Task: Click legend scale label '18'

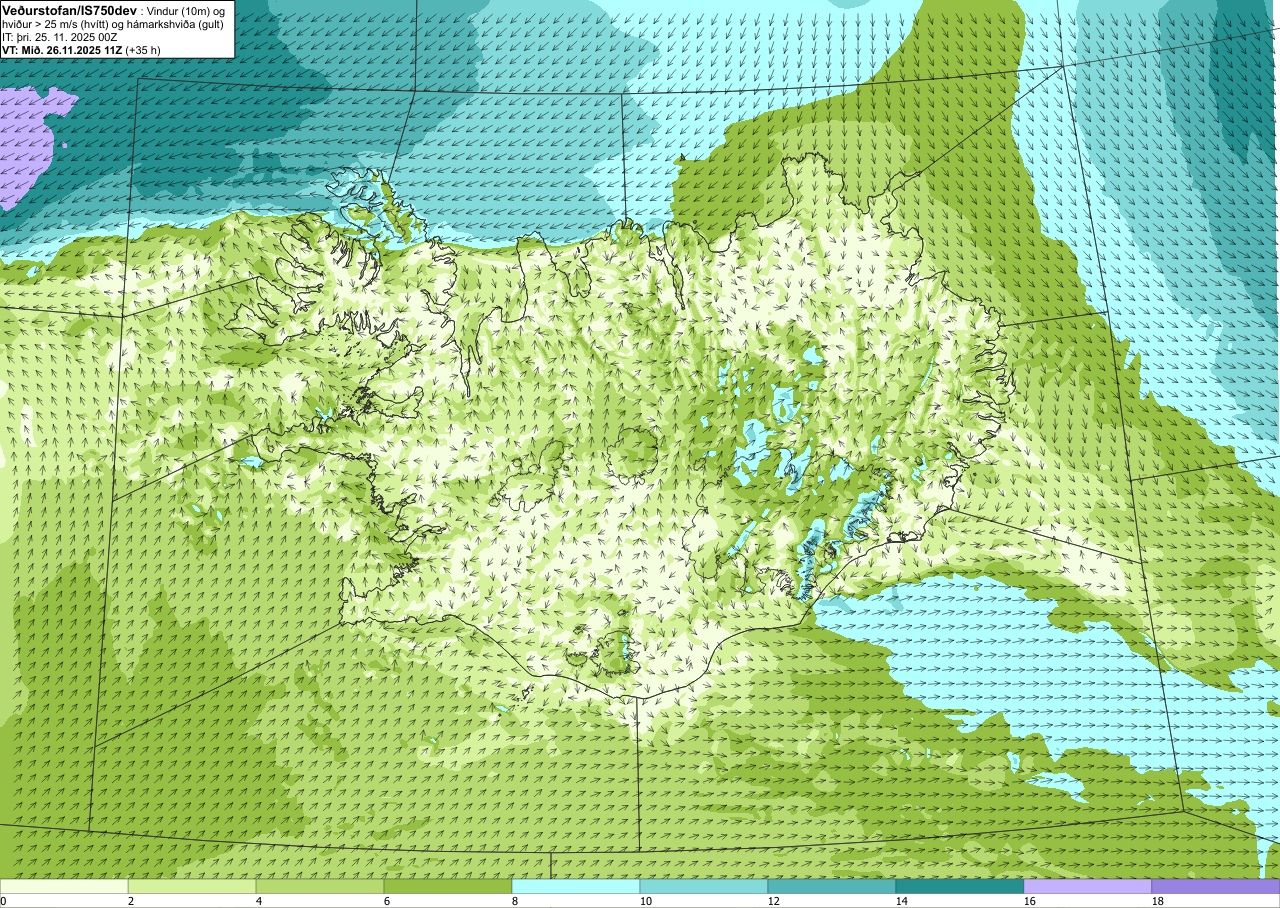Action: (1158, 901)
